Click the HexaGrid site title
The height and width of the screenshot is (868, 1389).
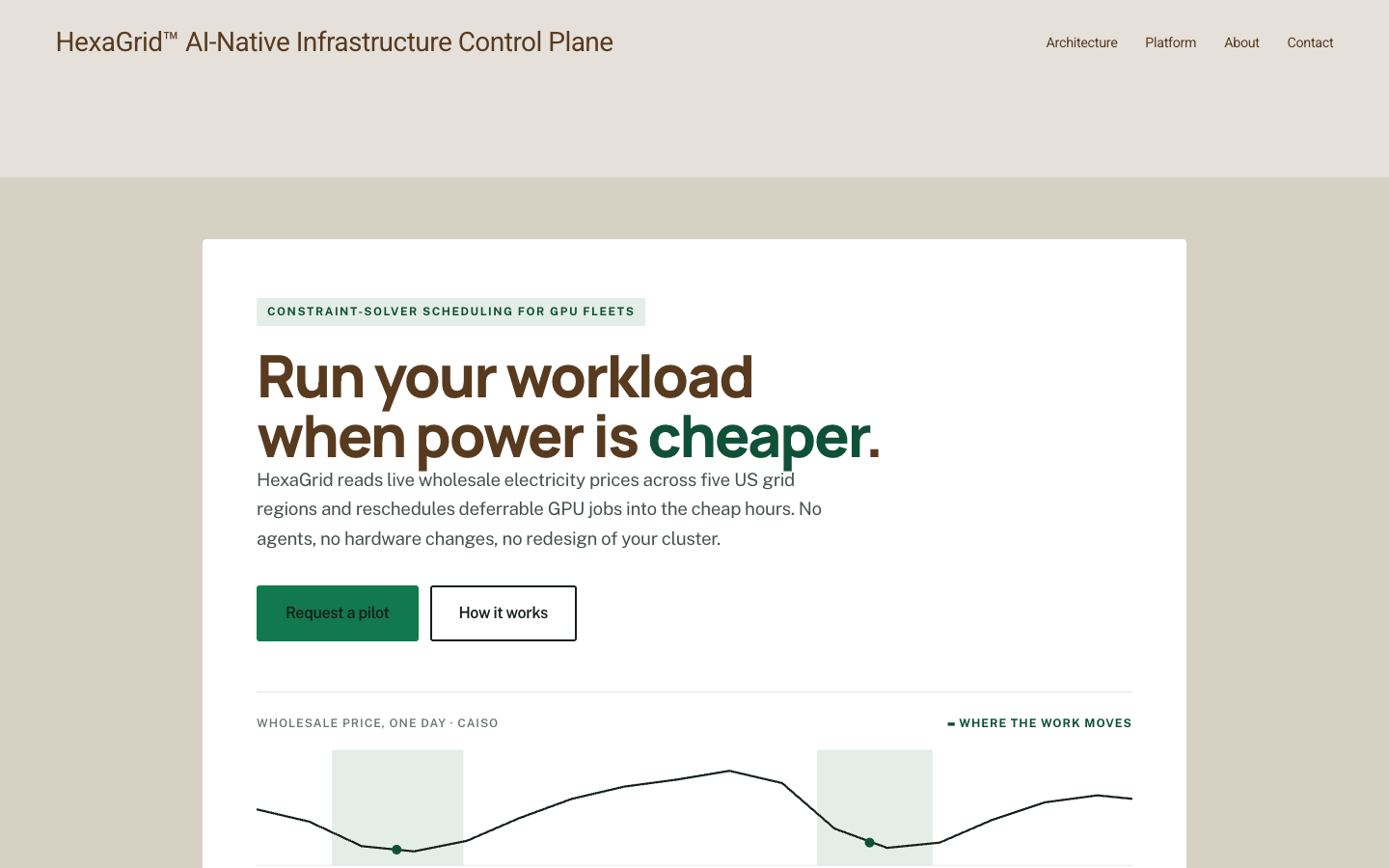(x=335, y=42)
